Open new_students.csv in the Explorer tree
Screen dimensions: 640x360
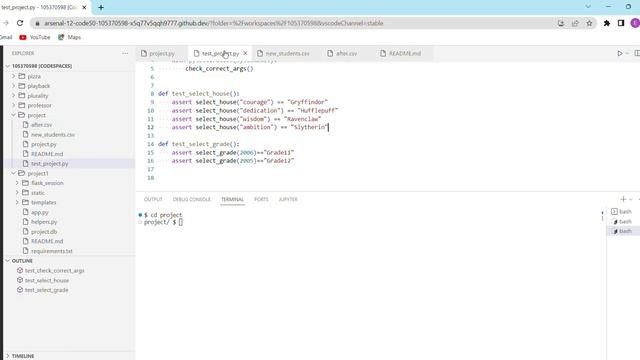click(x=53, y=135)
